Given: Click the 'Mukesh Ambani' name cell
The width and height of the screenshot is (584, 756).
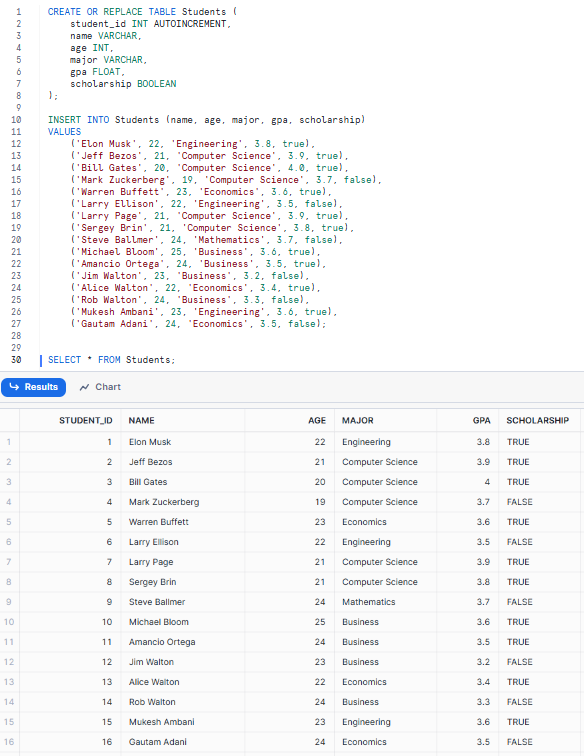Looking at the screenshot, I should pyautogui.click(x=162, y=722).
